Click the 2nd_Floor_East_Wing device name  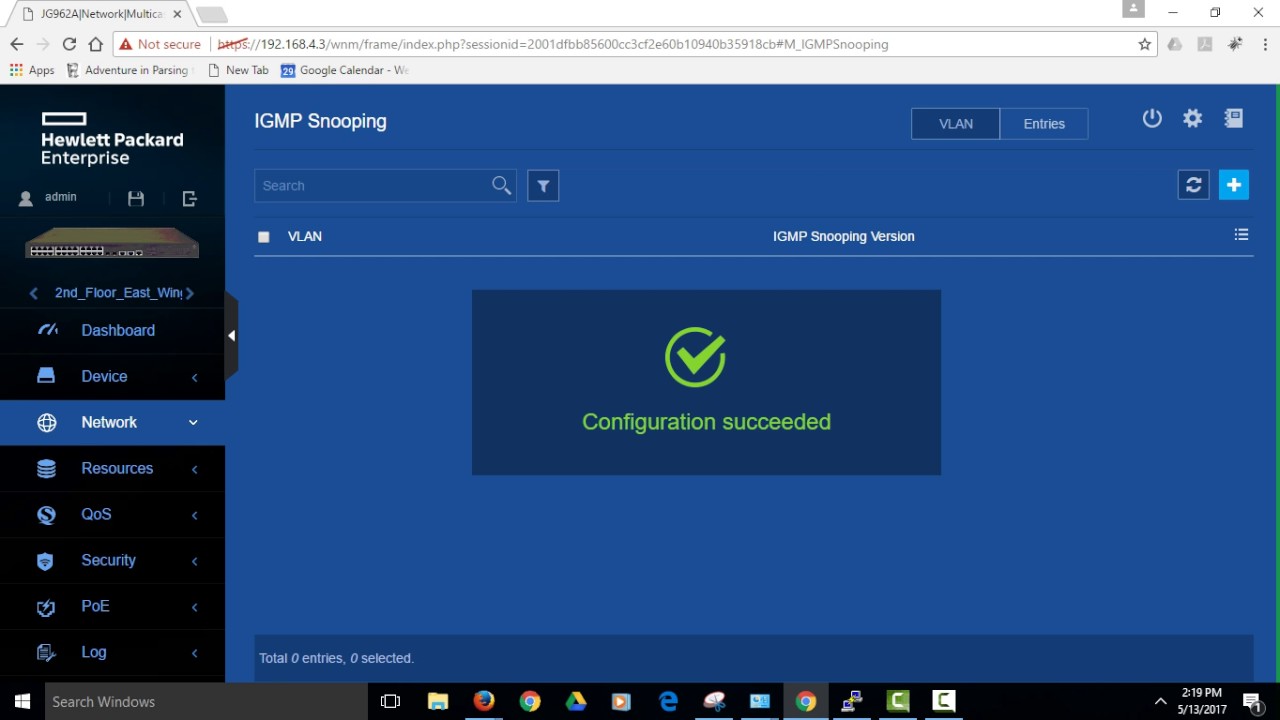click(x=118, y=293)
